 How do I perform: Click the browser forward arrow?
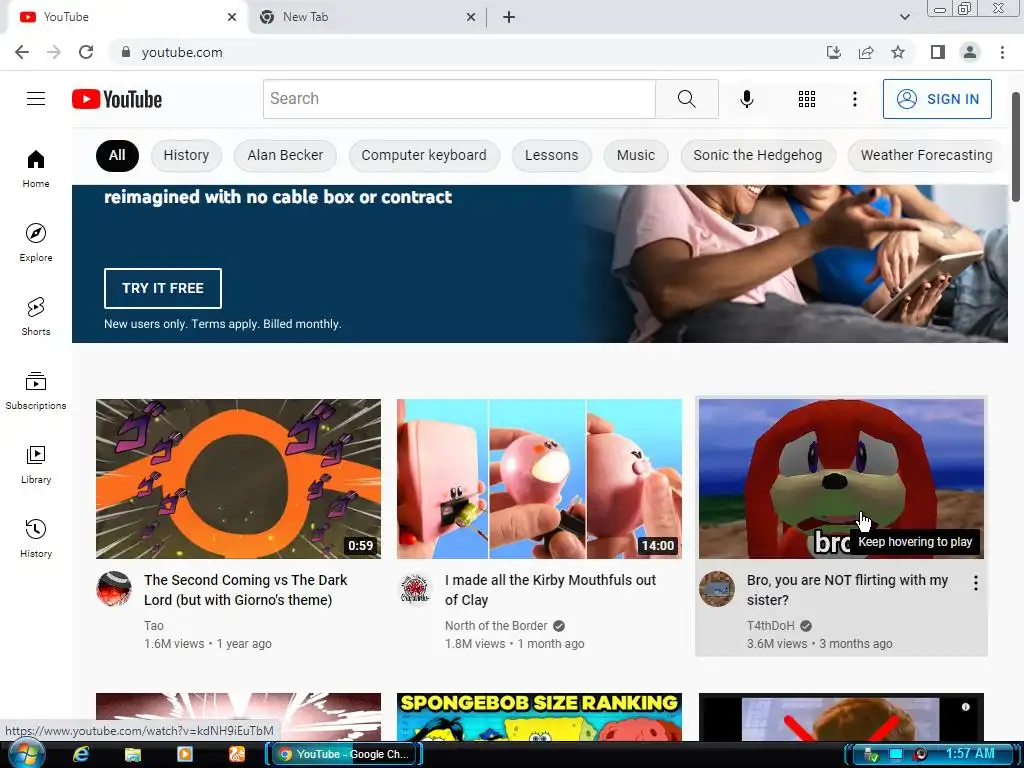click(54, 52)
